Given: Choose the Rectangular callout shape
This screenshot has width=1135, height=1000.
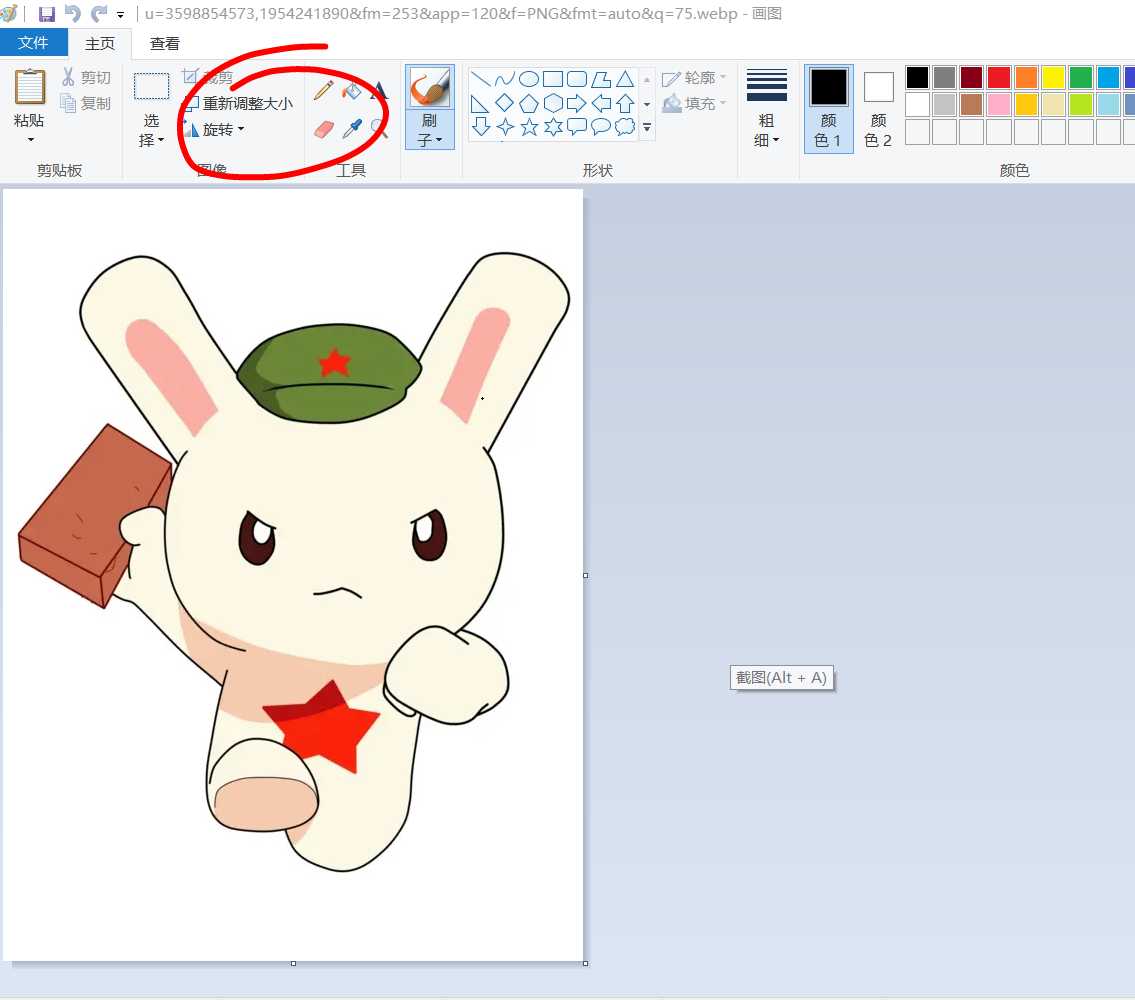Looking at the screenshot, I should 577,127.
